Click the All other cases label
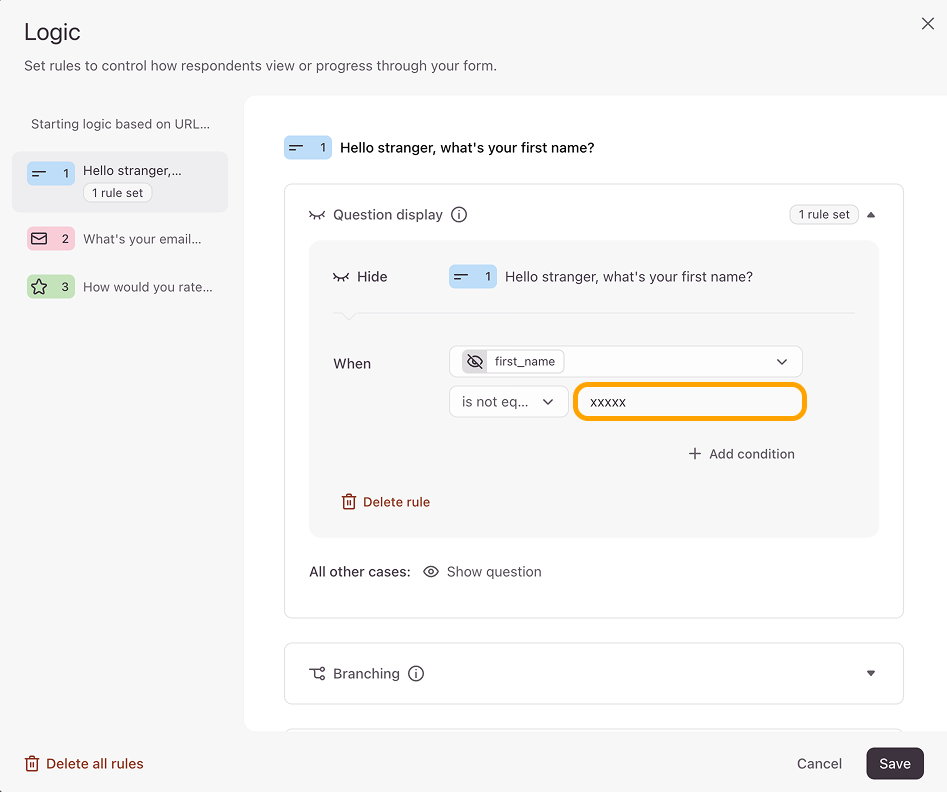This screenshot has height=792, width=947. (x=360, y=571)
